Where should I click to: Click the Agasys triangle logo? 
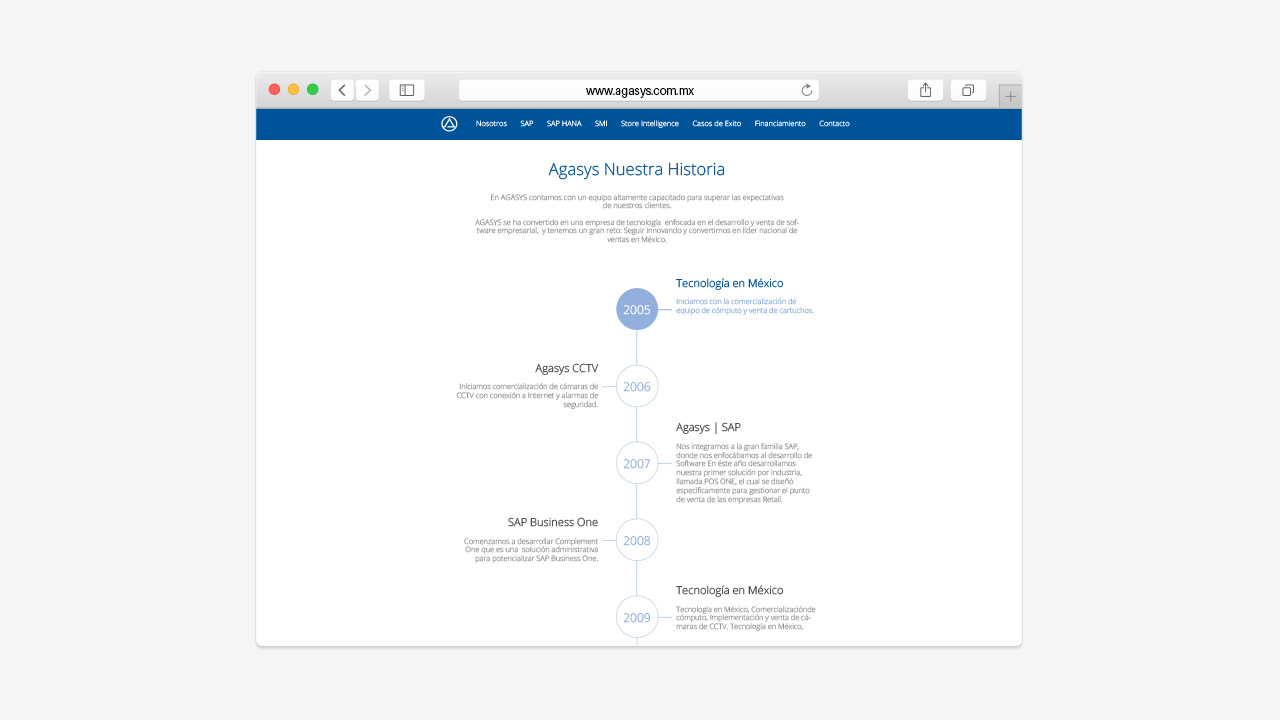[x=449, y=124]
